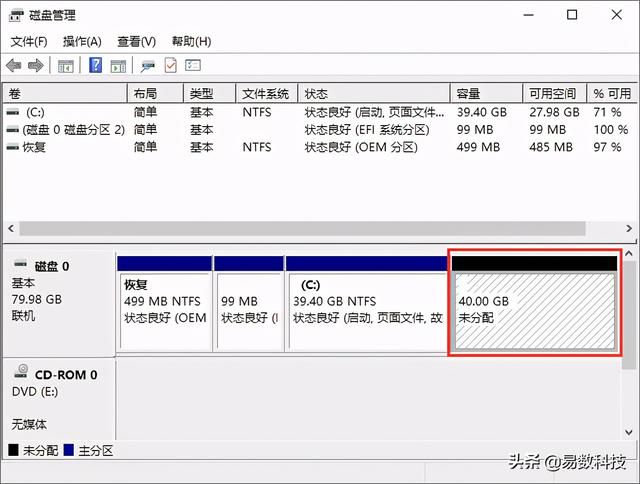Viewport: 640px width, 484px height.
Task: Sort by the 容量 column header
Action: pos(486,93)
